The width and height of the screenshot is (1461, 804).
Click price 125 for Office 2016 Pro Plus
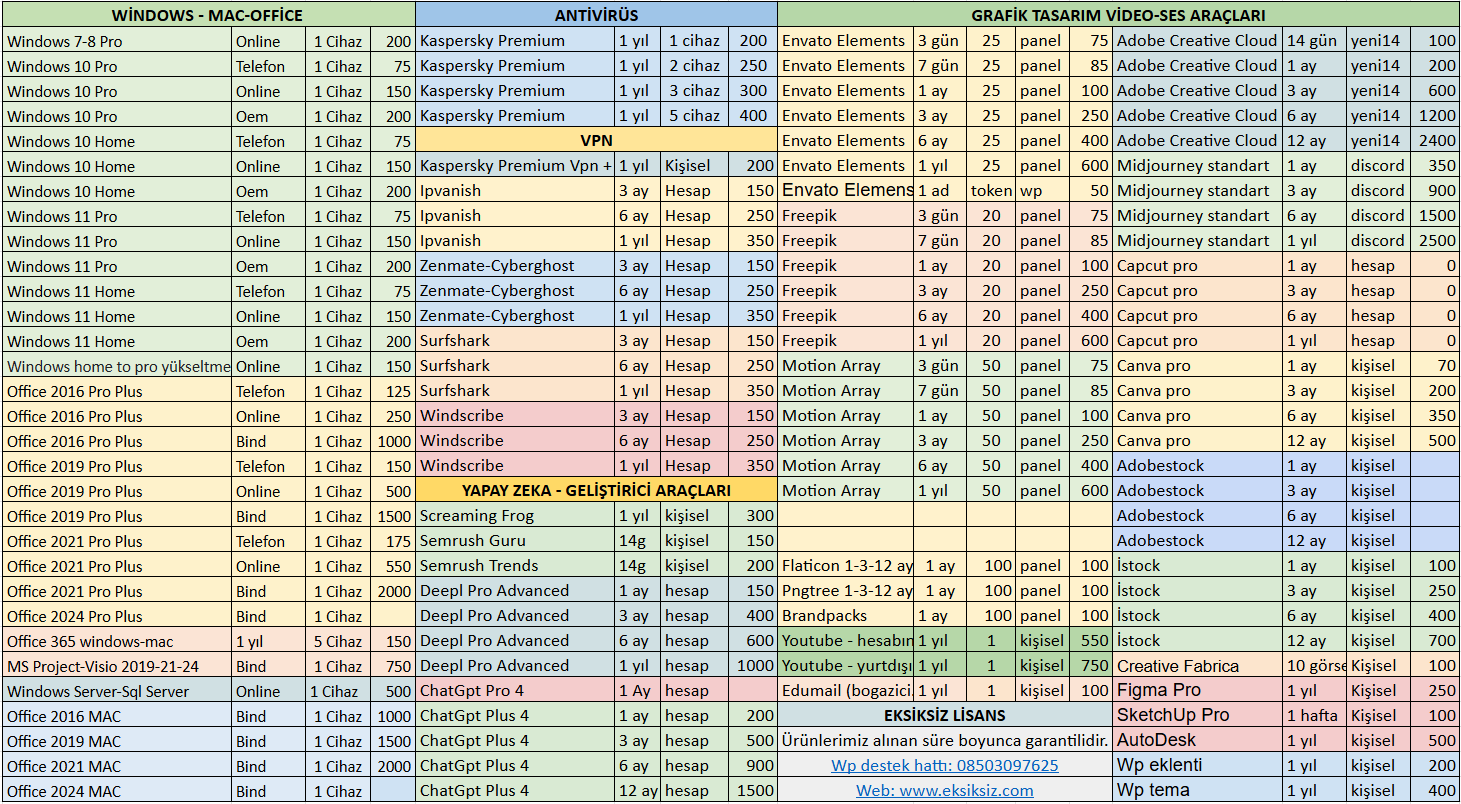click(392, 391)
